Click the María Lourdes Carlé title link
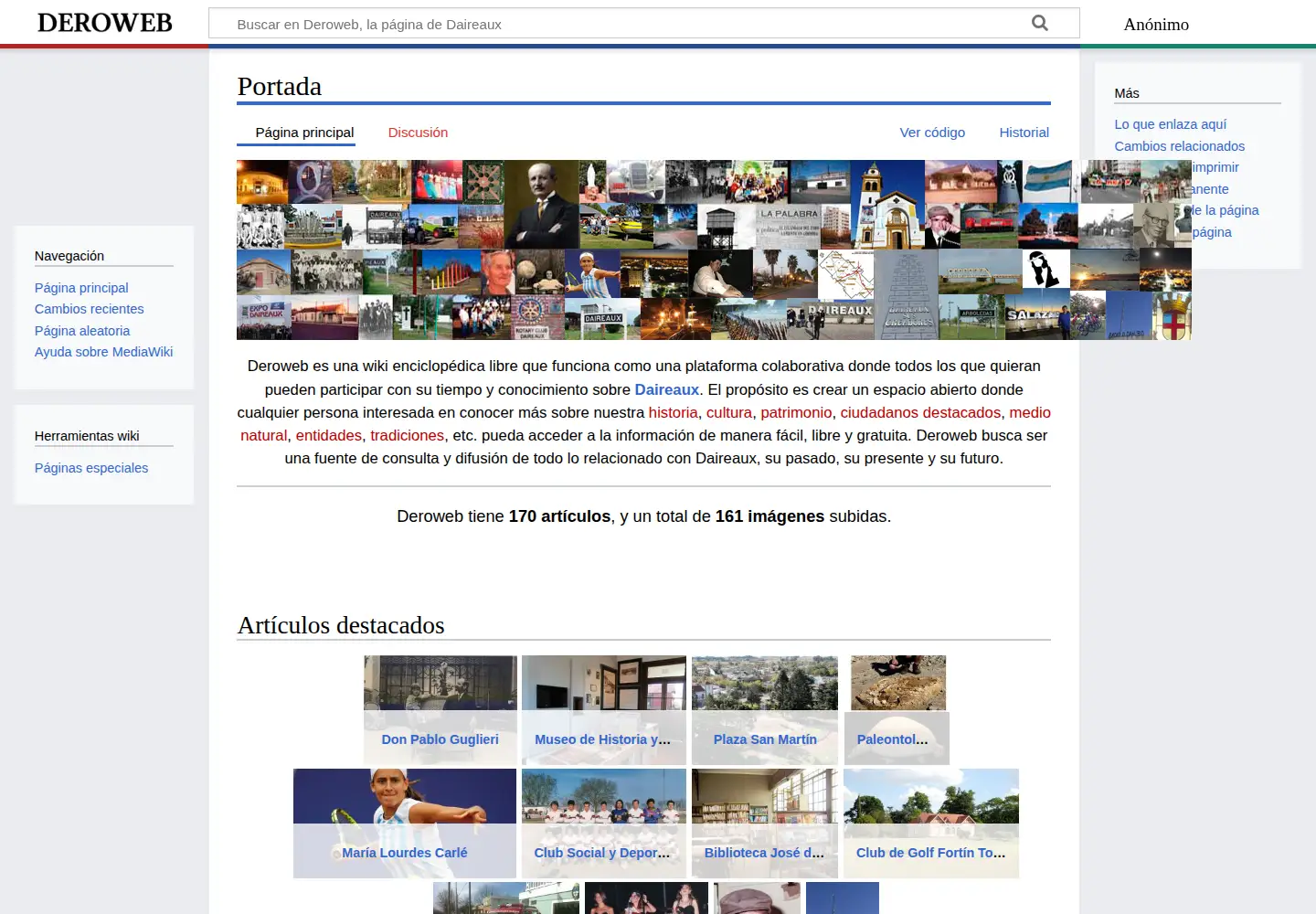 click(x=405, y=853)
